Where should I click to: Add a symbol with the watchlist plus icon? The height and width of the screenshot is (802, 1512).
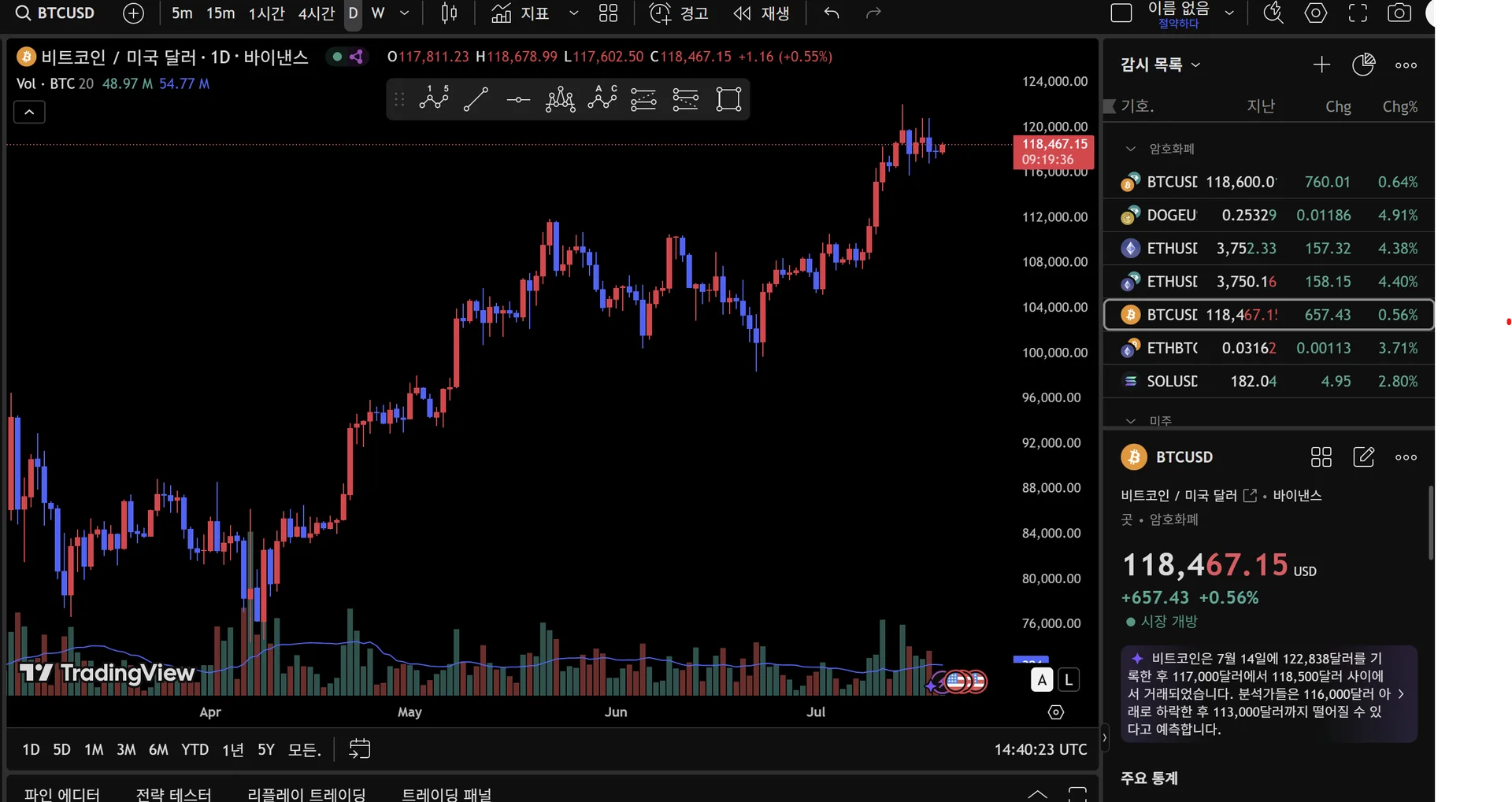(x=1321, y=65)
